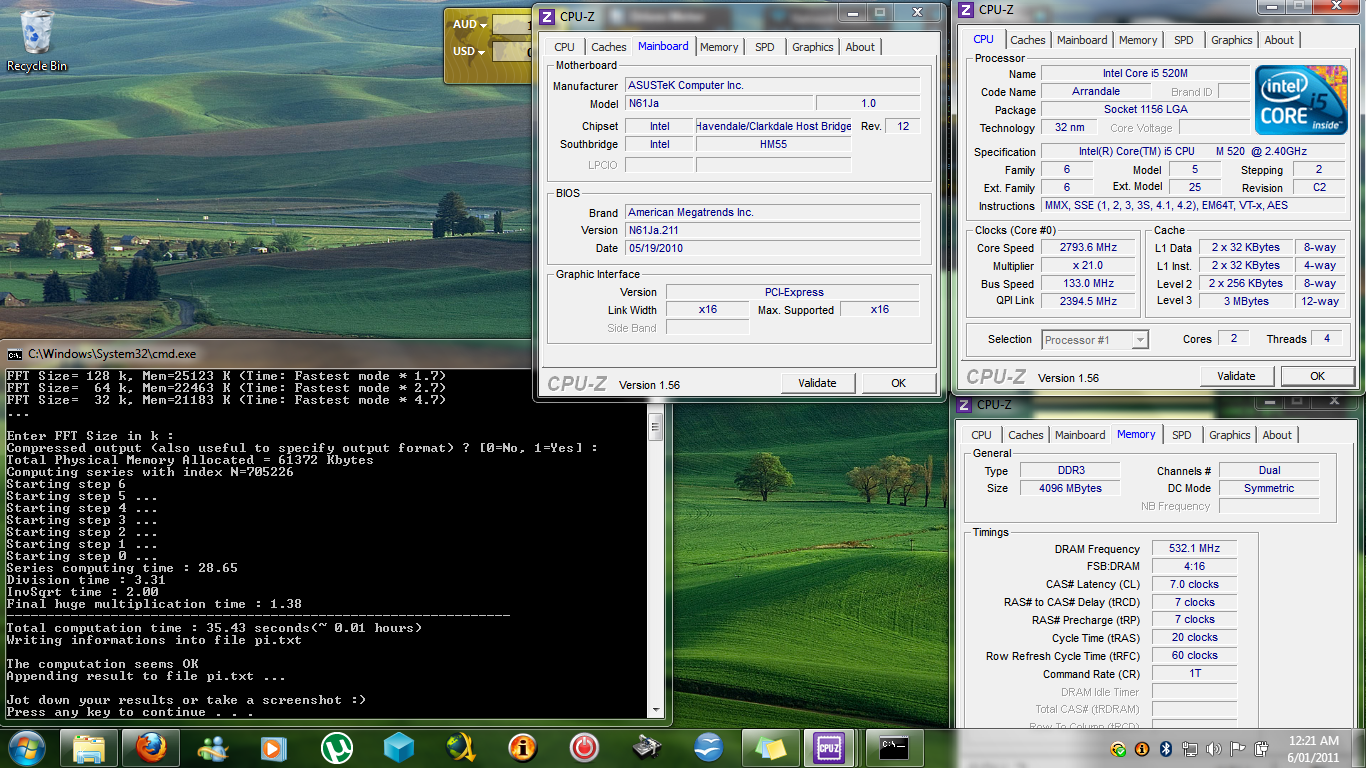Open the Action Center flag tray icon
Viewport: 1366px width, 768px height.
click(x=1238, y=749)
